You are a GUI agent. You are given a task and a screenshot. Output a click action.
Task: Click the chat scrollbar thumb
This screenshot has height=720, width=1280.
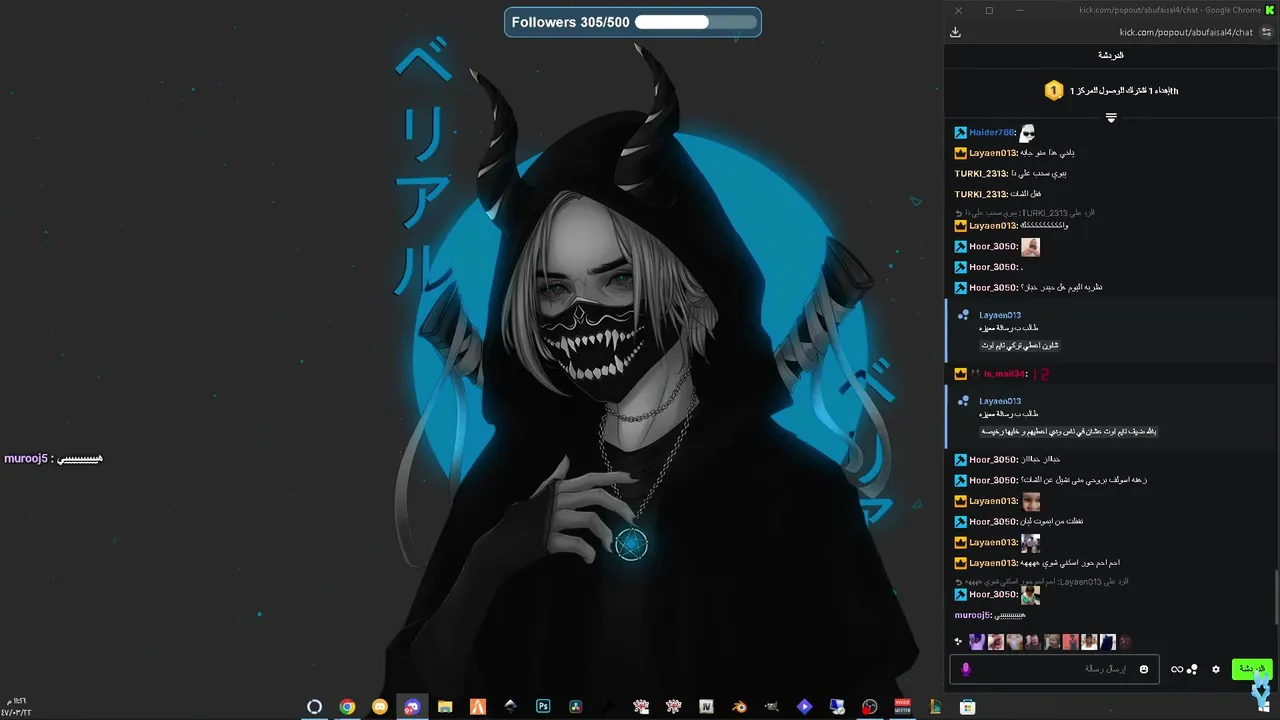(1275, 595)
